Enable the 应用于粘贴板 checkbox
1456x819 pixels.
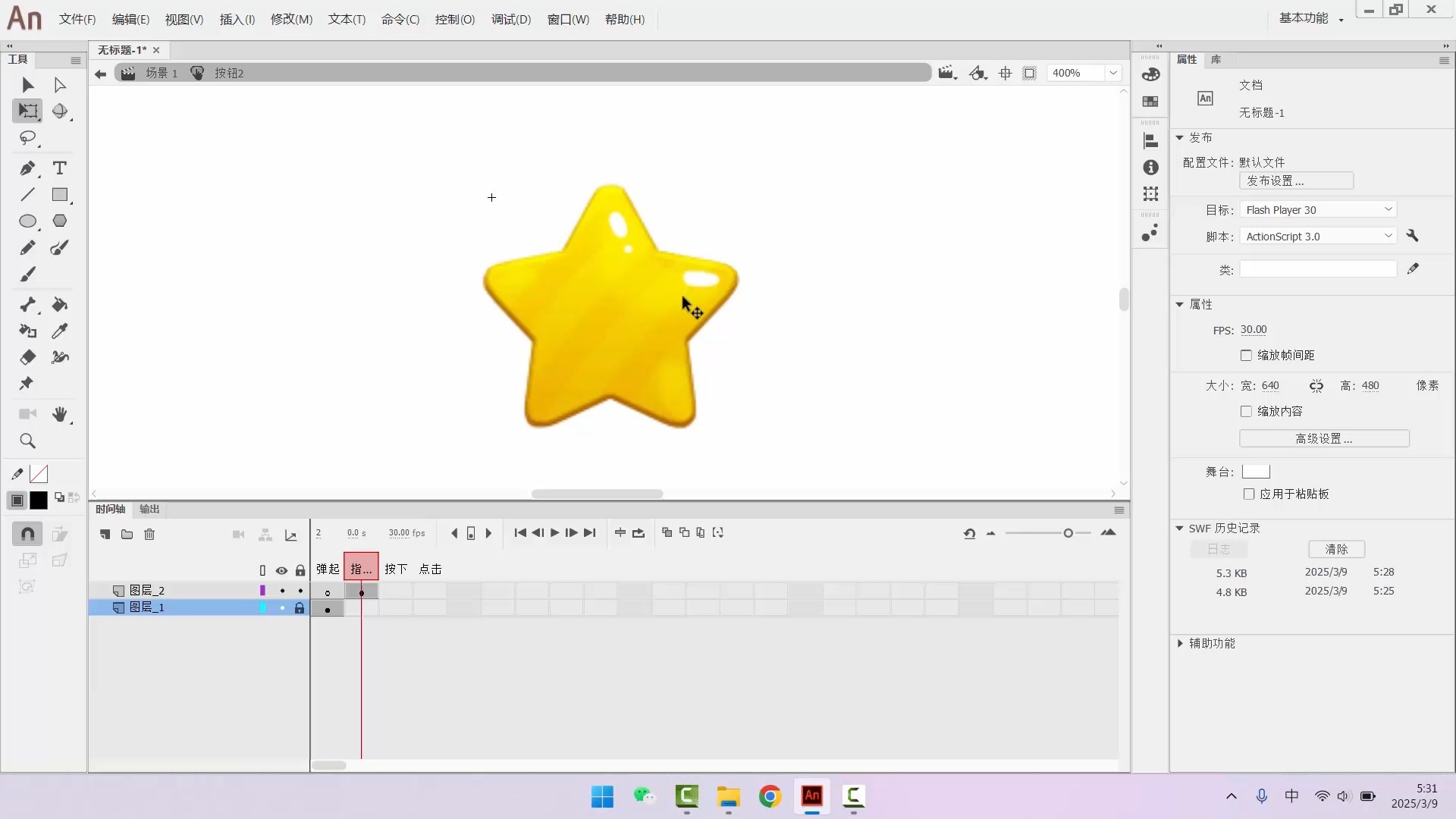[x=1249, y=494]
